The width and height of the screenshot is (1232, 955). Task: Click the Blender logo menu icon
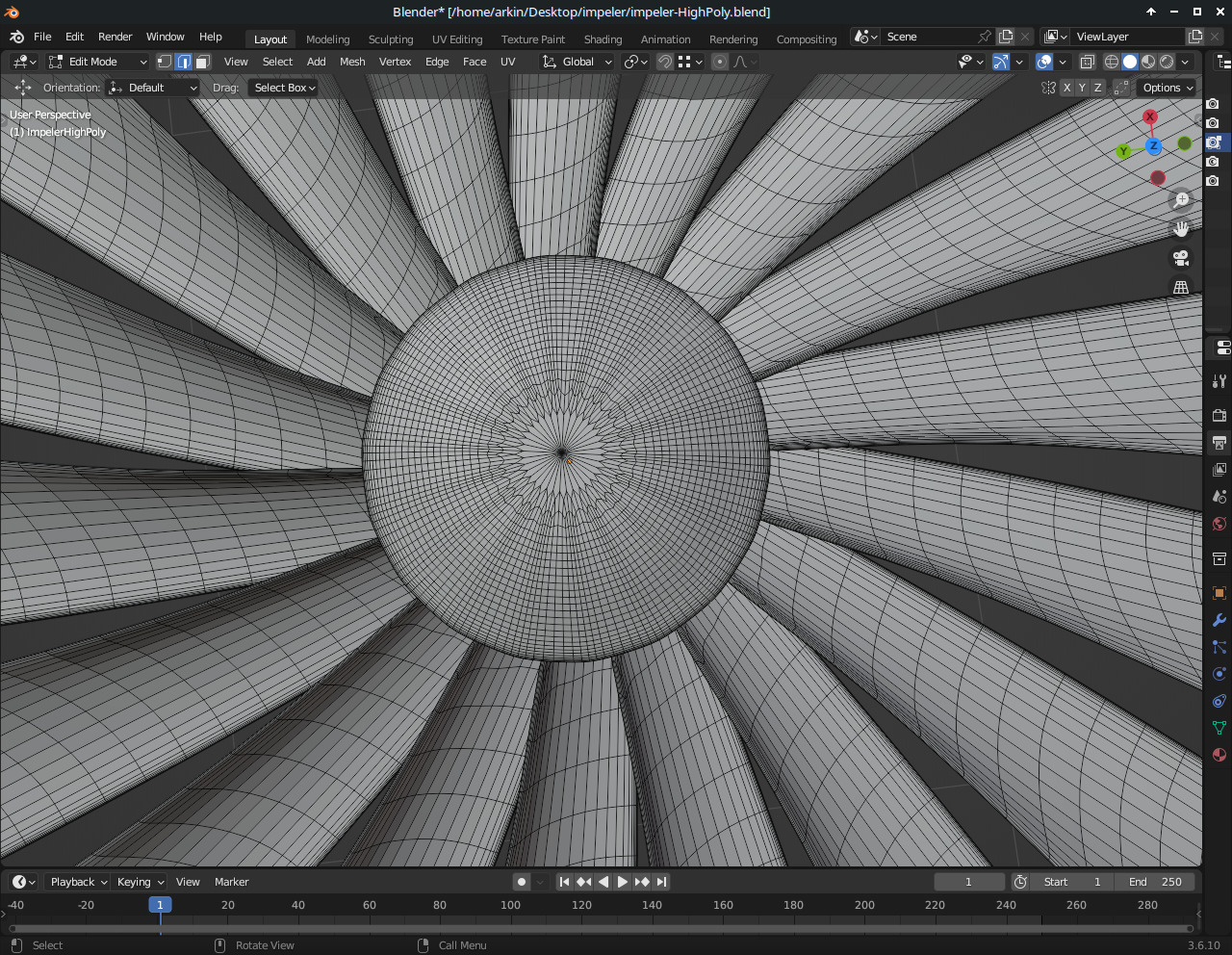16,37
